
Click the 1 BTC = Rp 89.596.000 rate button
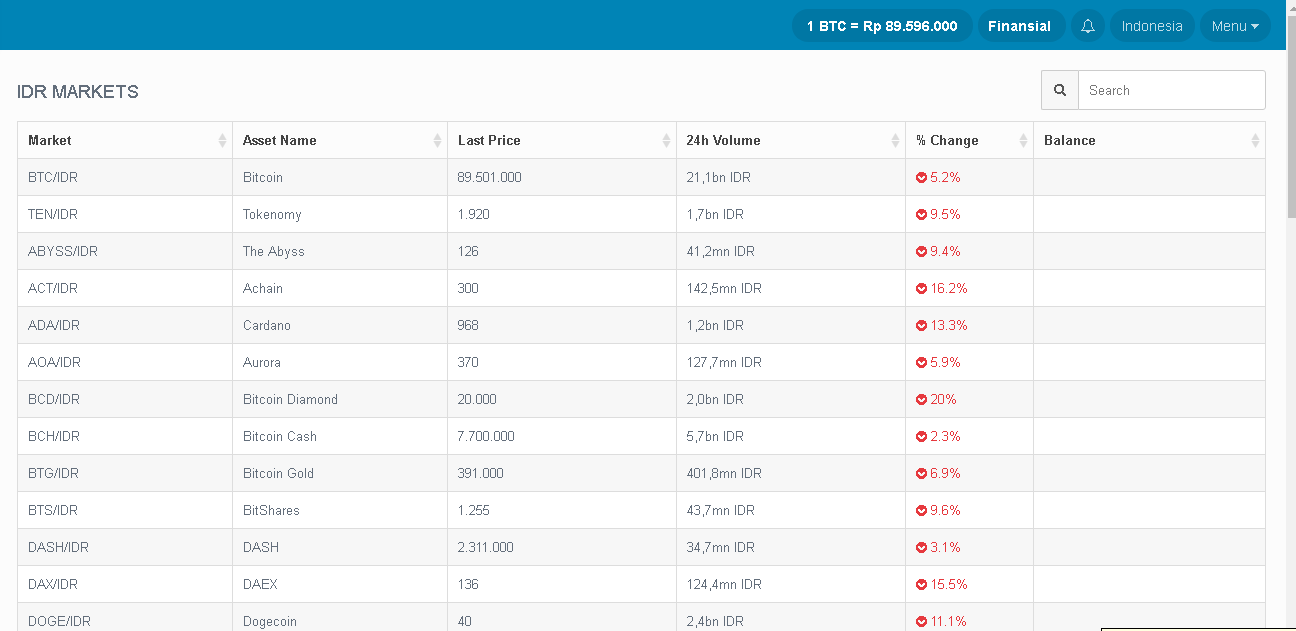[882, 26]
